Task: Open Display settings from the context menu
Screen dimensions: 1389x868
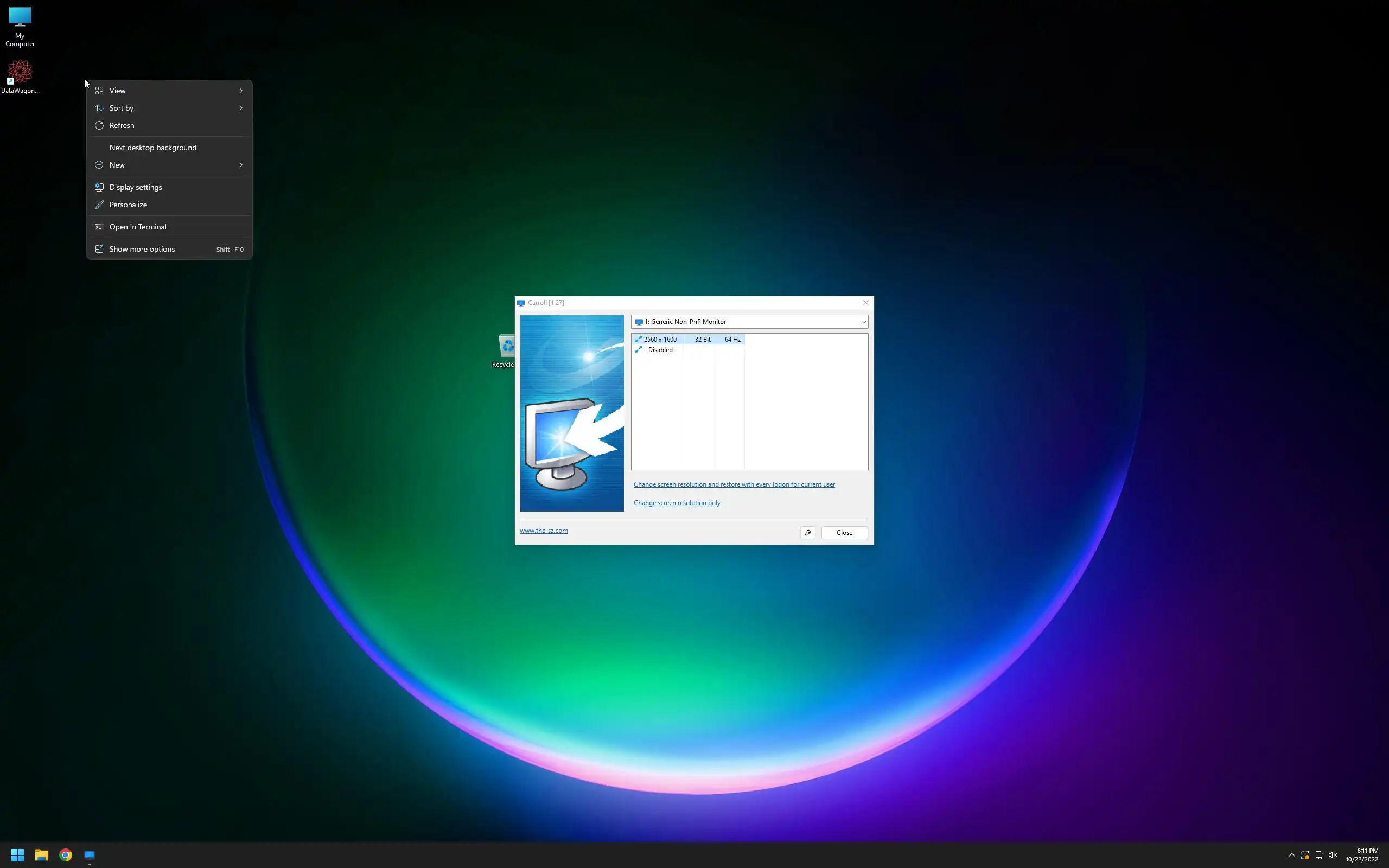Action: (x=136, y=187)
